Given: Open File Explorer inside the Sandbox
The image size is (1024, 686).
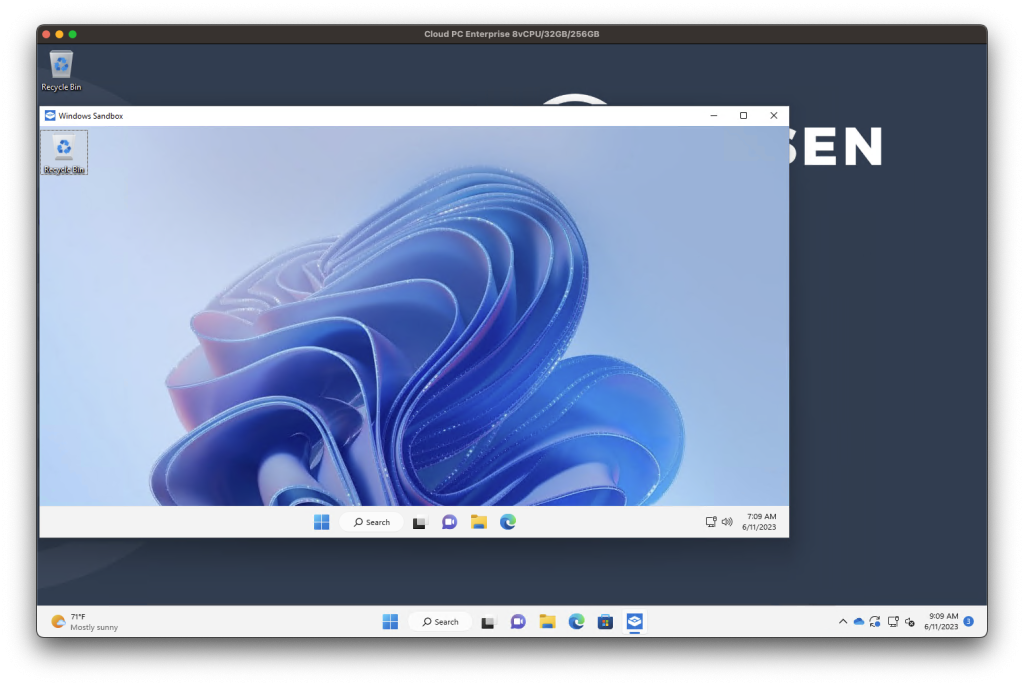Looking at the screenshot, I should [479, 522].
